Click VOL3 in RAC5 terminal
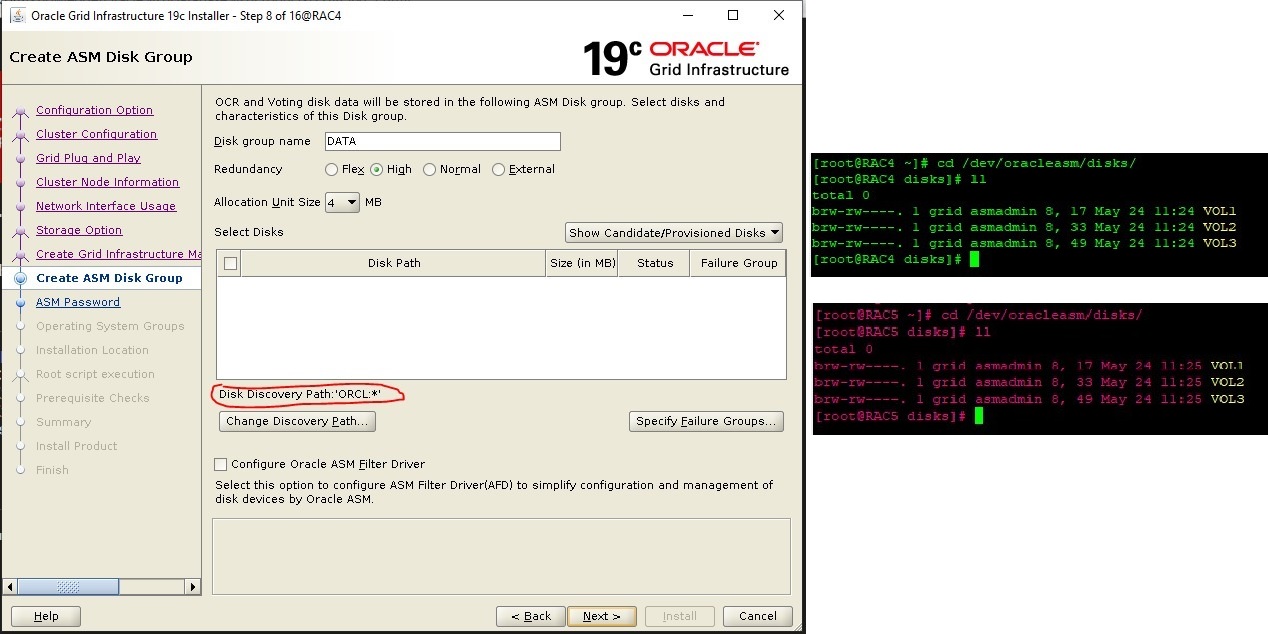The width and height of the screenshot is (1268, 634). pyautogui.click(x=1227, y=399)
